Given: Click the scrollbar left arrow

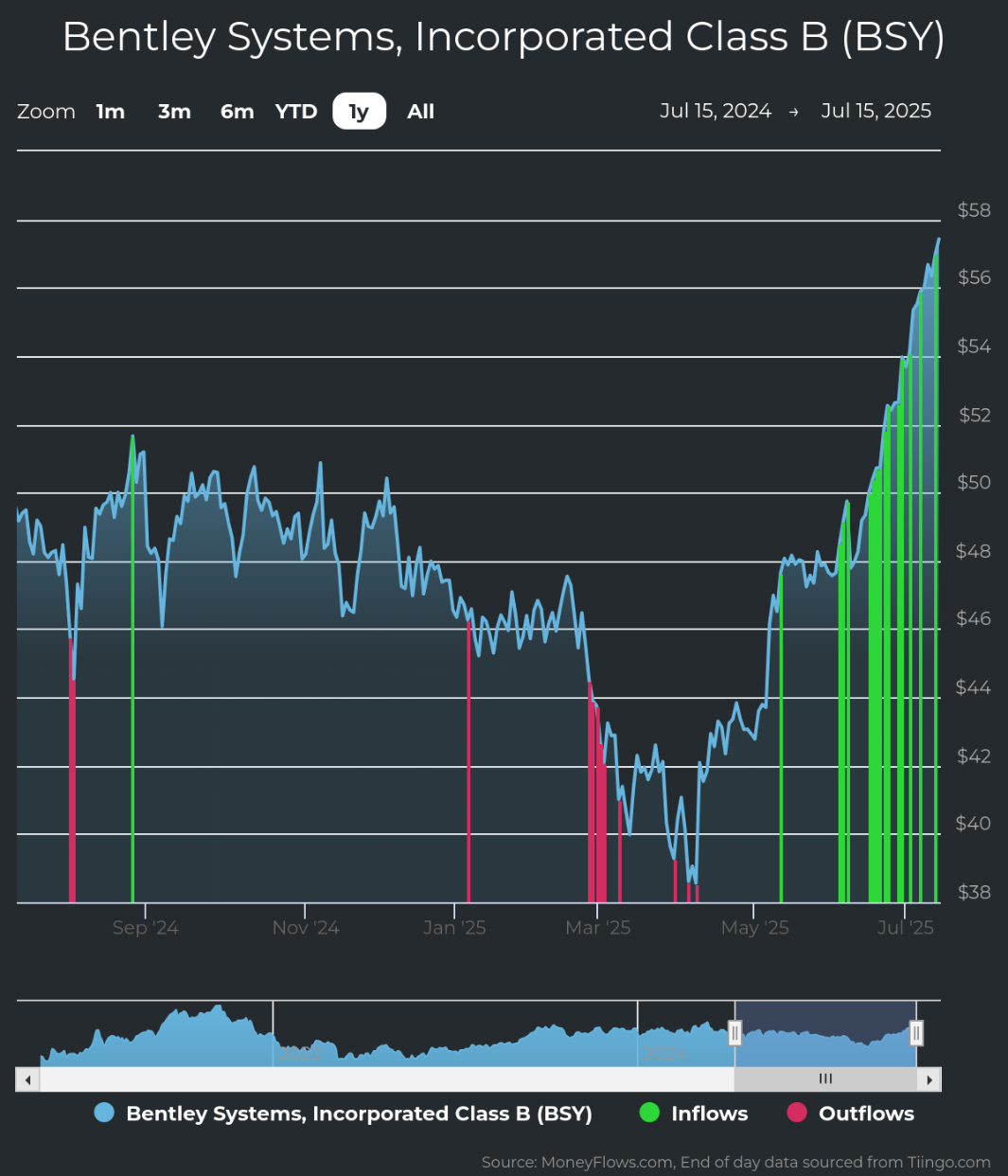Looking at the screenshot, I should pos(27,1079).
